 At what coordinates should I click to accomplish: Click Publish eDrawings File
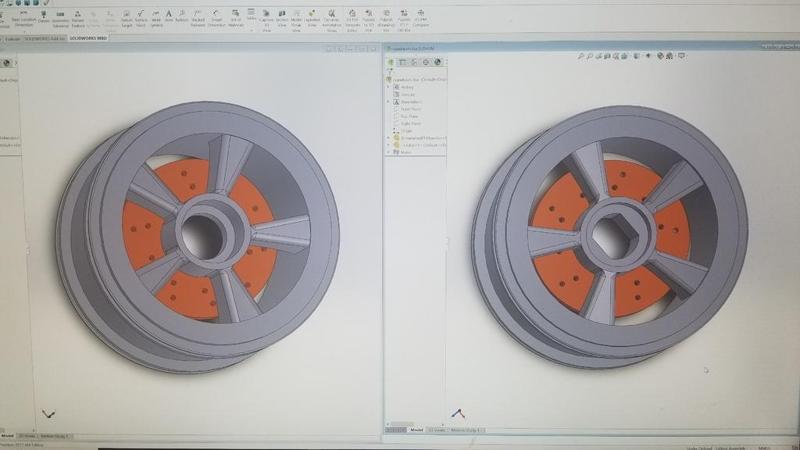coord(386,21)
